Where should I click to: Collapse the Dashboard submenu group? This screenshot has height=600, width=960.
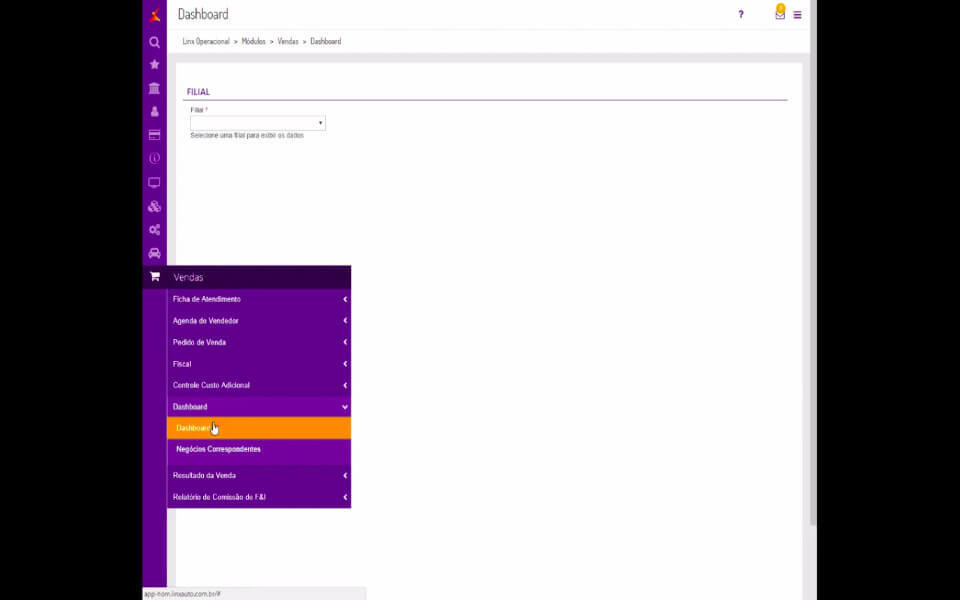click(x=259, y=407)
